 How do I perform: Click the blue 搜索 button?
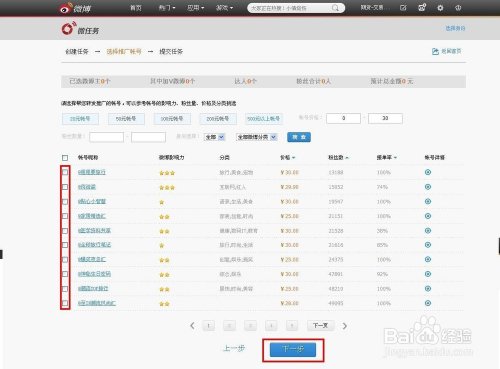pyautogui.click(x=299, y=137)
